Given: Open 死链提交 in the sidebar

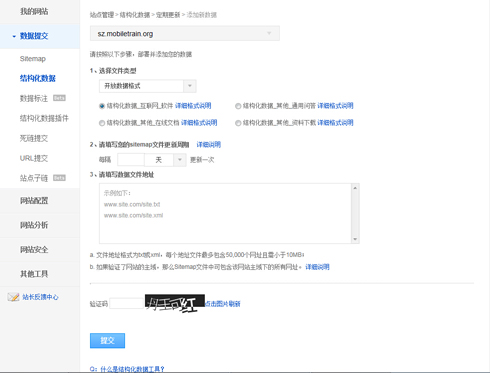Looking at the screenshot, I should point(34,138).
